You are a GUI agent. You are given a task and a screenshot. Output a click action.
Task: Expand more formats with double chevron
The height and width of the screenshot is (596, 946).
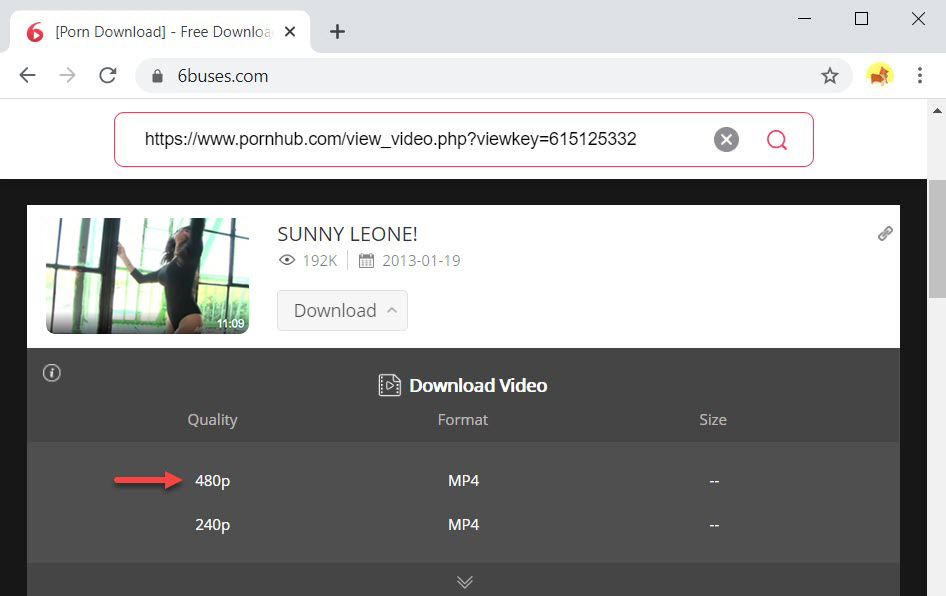coord(465,582)
